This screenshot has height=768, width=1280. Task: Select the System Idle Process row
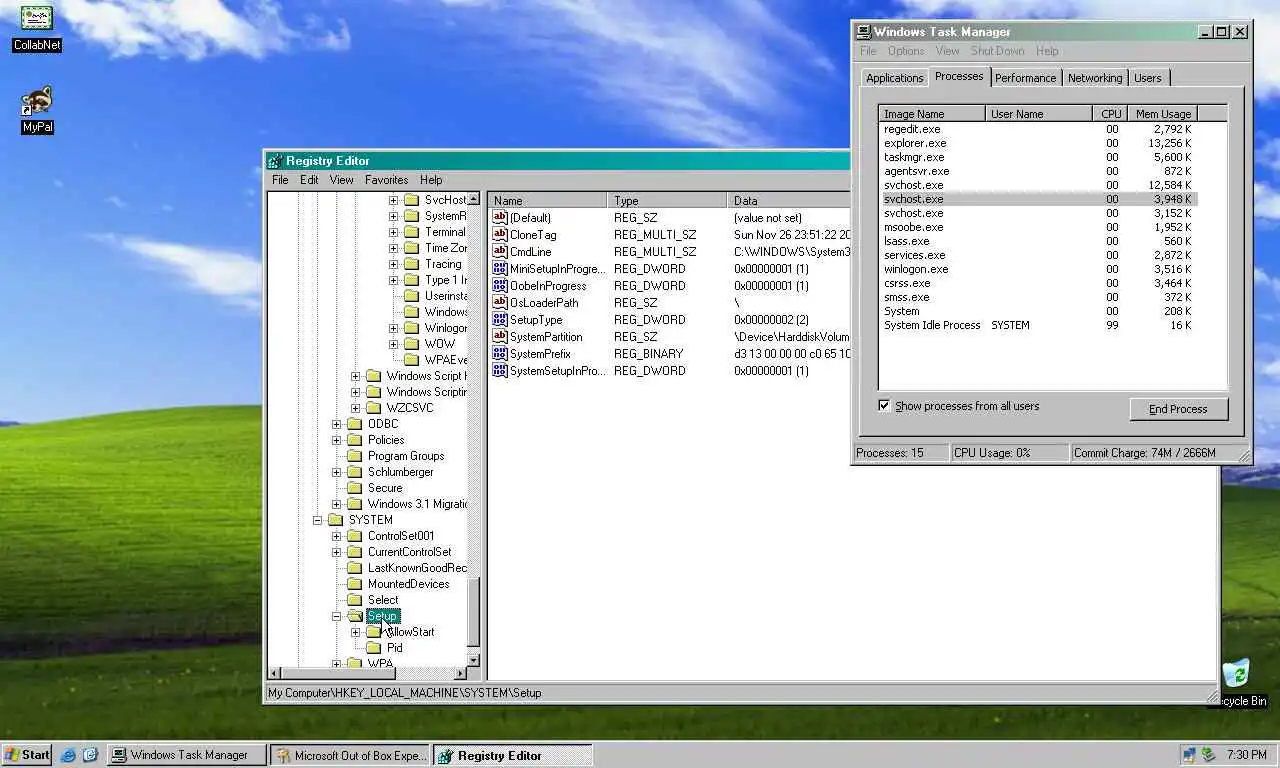pyautogui.click(x=1038, y=325)
